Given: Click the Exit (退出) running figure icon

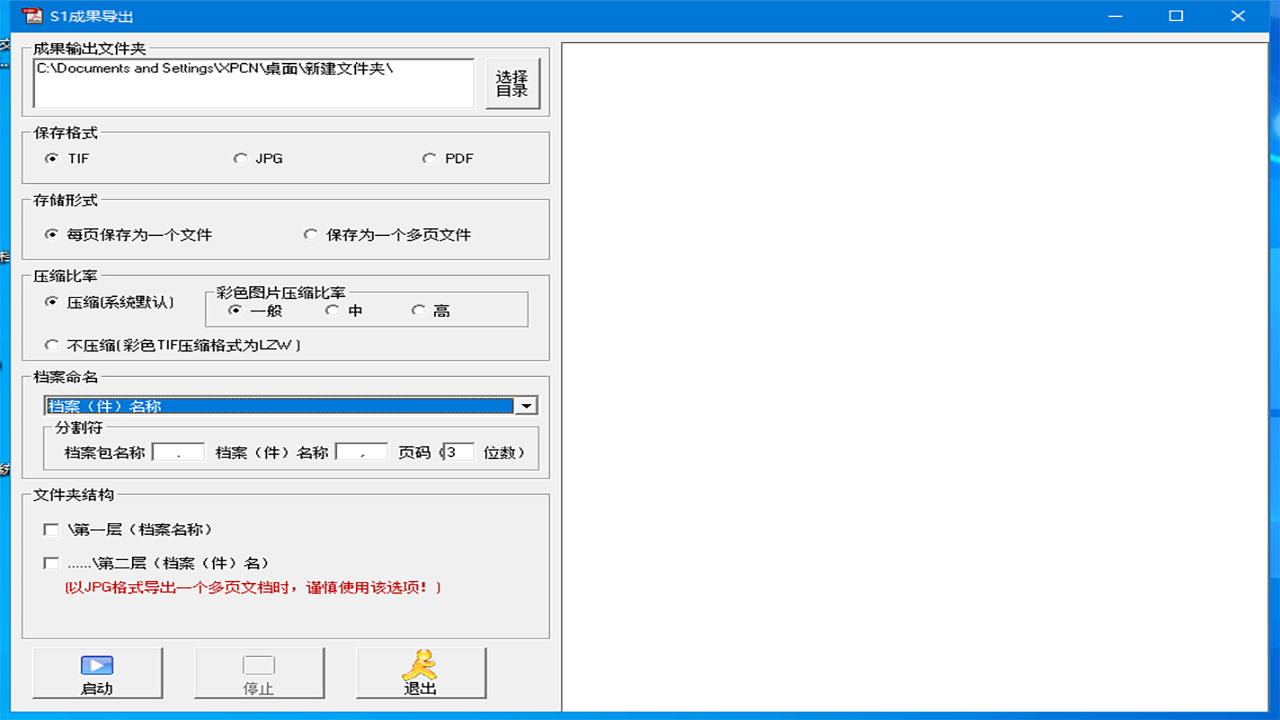Looking at the screenshot, I should (x=420, y=666).
